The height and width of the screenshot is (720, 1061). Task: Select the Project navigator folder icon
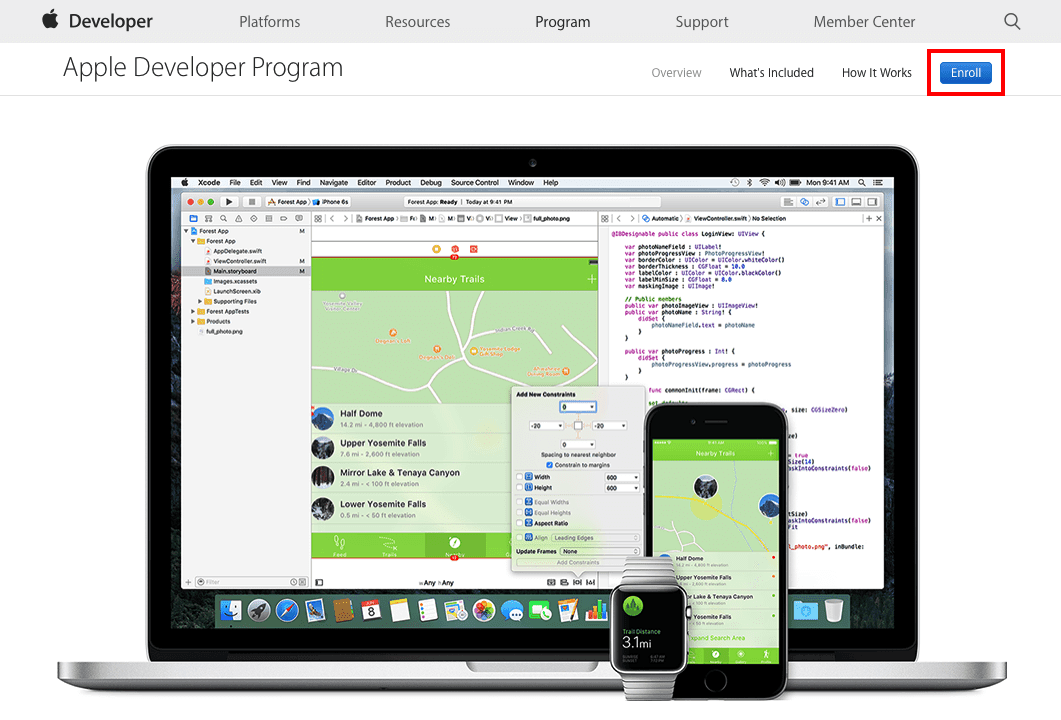coord(193,219)
